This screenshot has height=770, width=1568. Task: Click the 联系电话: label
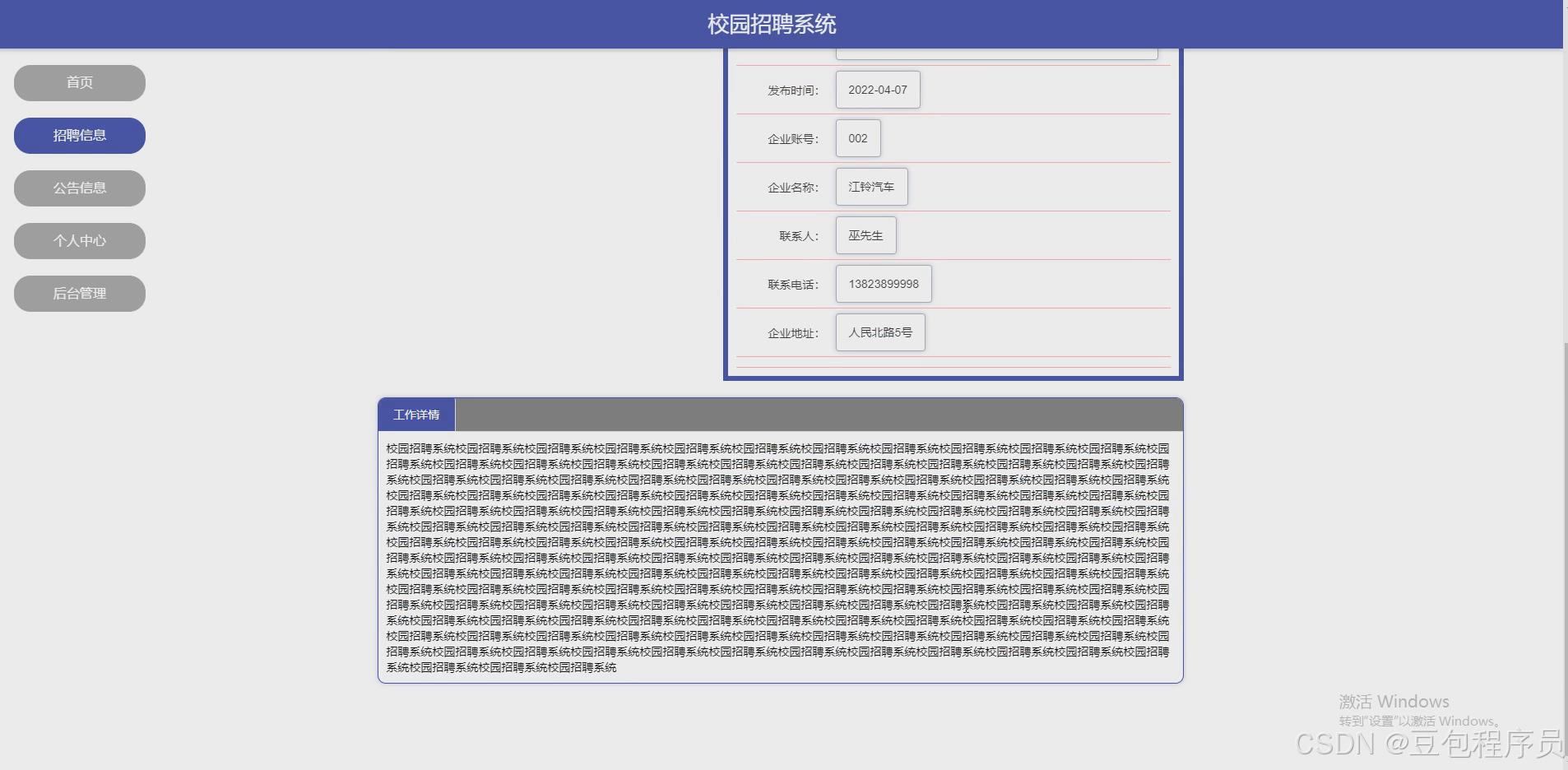tap(793, 285)
